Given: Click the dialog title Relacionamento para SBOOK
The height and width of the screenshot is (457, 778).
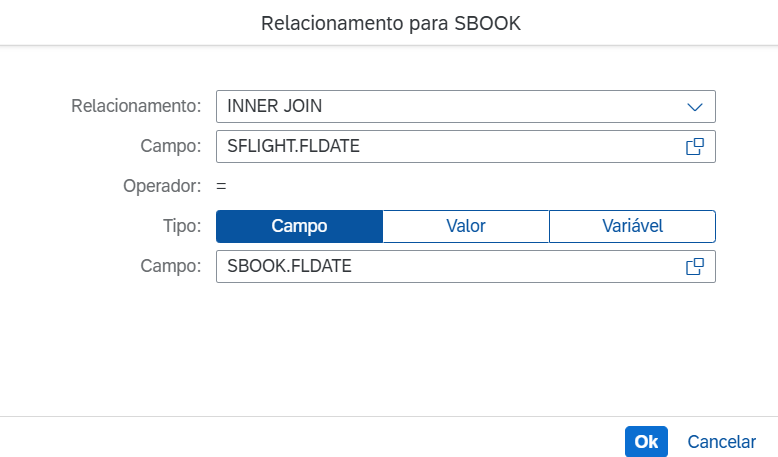Looking at the screenshot, I should pos(390,23).
